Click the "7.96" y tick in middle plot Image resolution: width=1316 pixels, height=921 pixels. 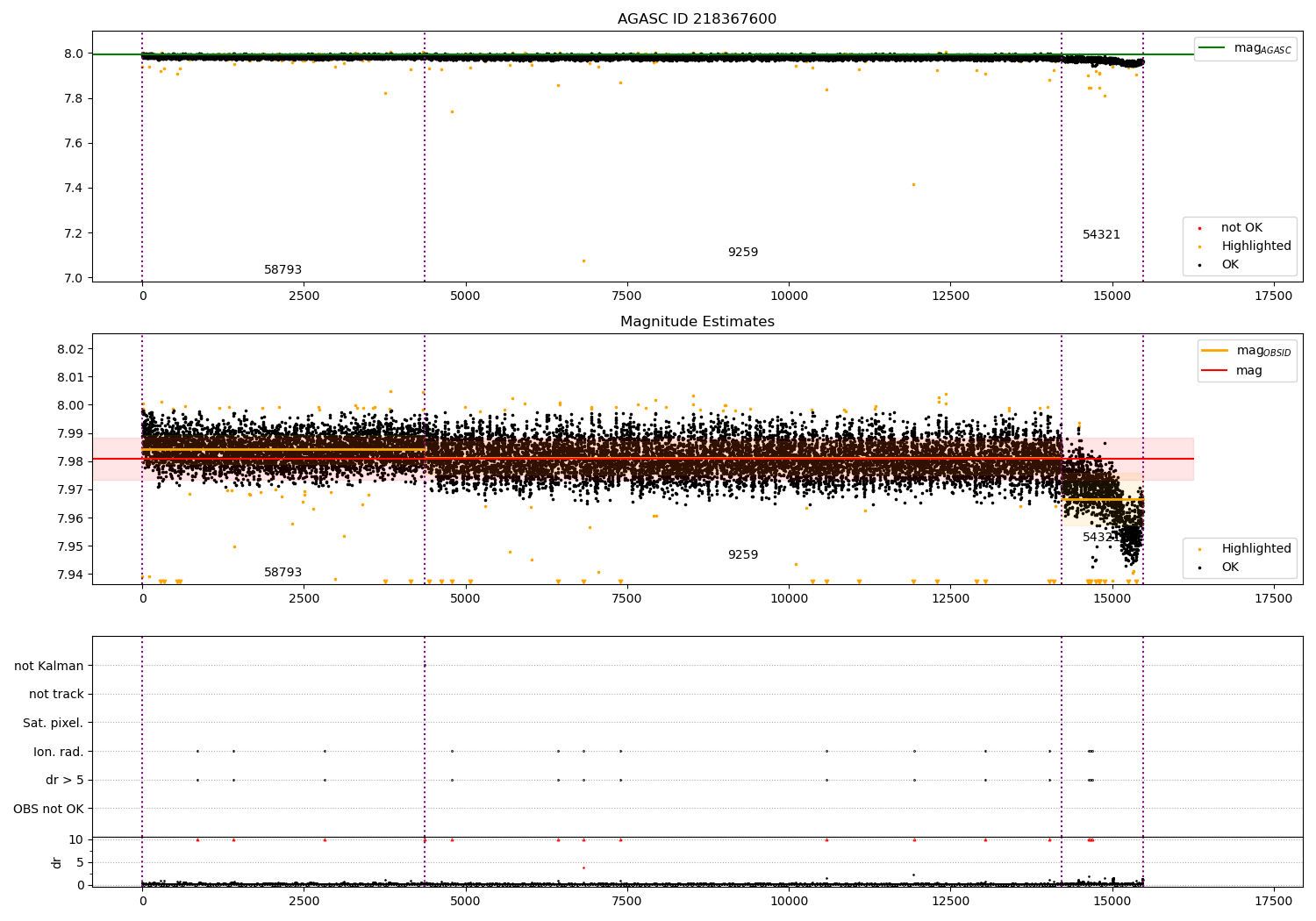coord(71,518)
